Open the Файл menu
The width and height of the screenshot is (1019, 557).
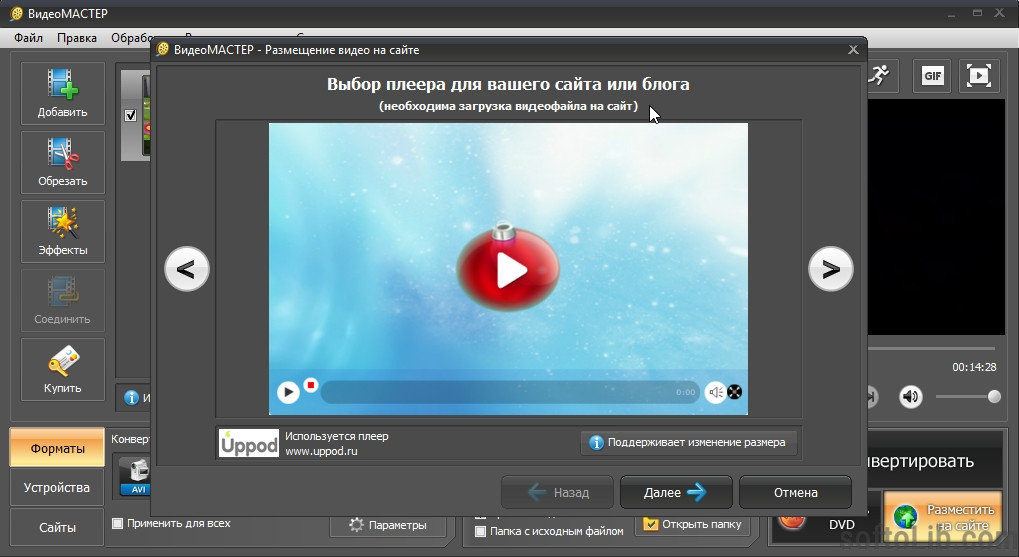(29, 38)
